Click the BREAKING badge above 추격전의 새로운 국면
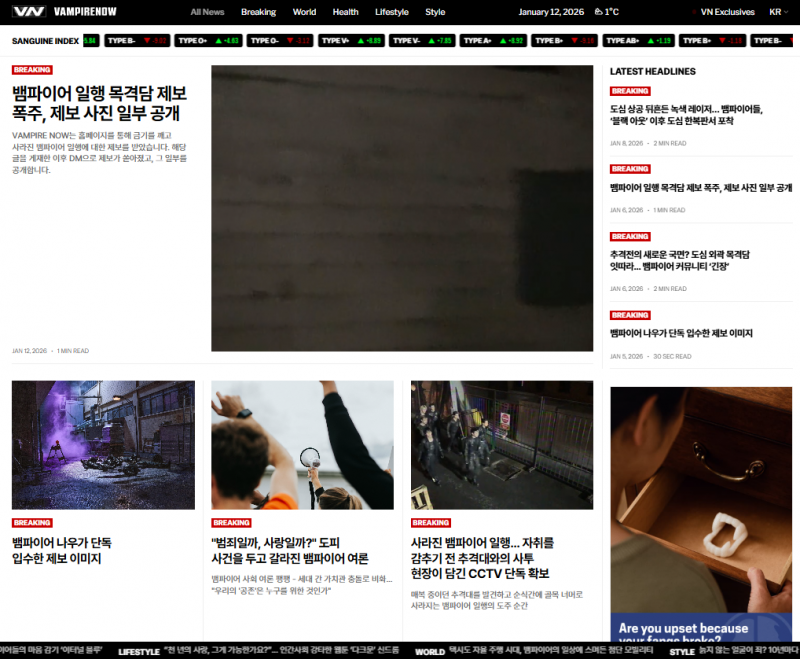Screen dimensions: 800x659 [630, 237]
